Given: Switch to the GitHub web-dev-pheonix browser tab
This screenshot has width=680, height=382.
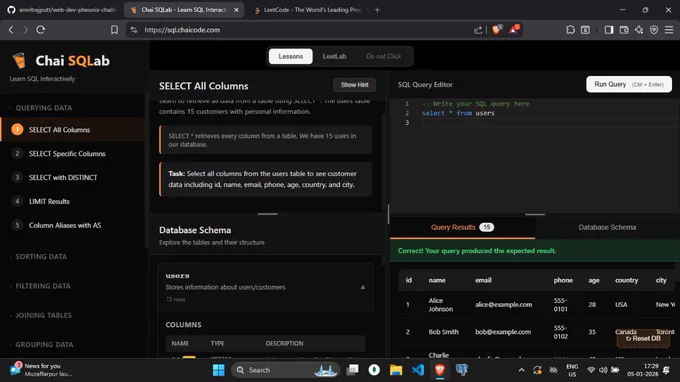Looking at the screenshot, I should coord(62,10).
